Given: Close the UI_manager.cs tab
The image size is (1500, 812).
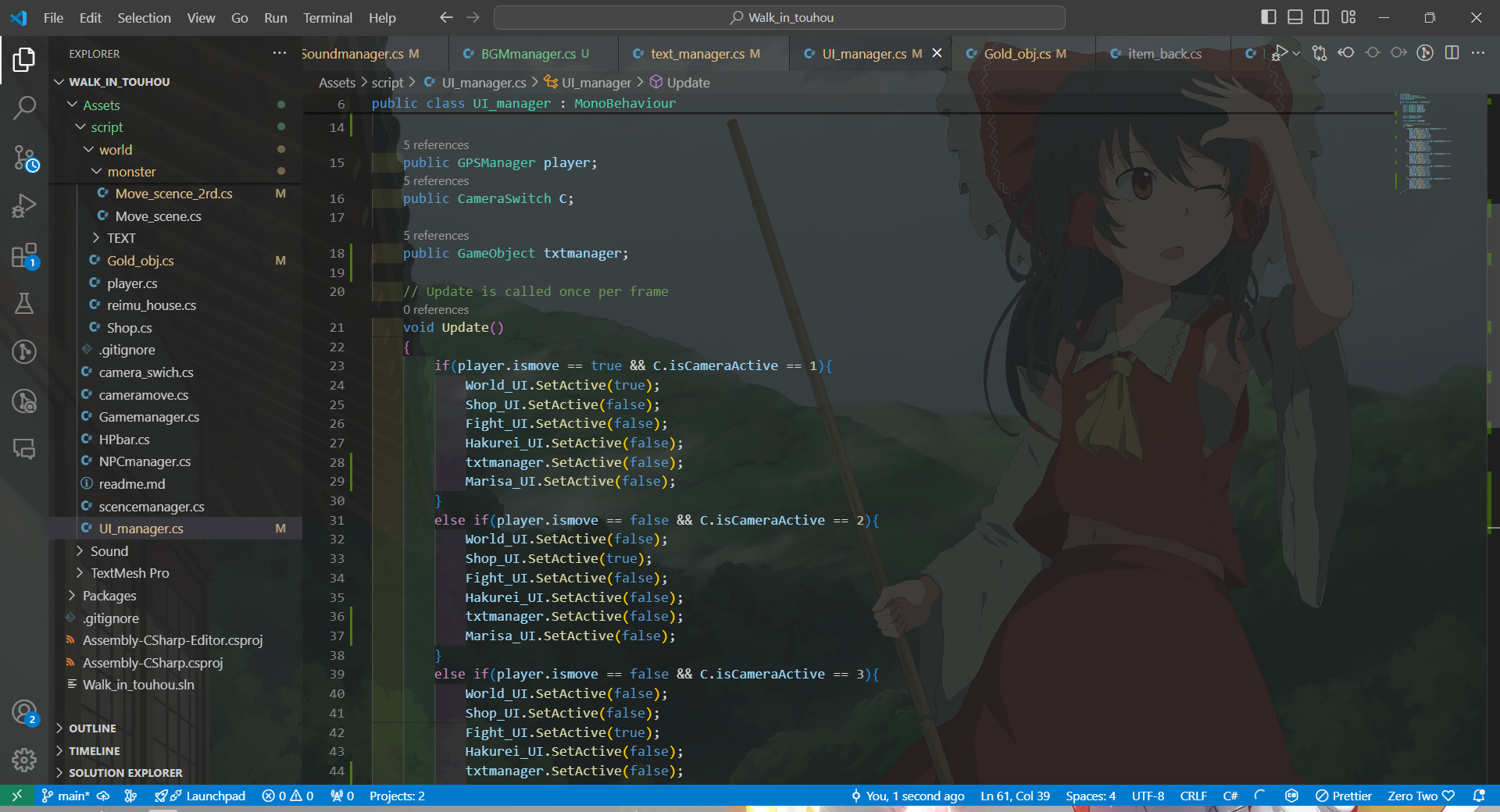Looking at the screenshot, I should point(937,53).
